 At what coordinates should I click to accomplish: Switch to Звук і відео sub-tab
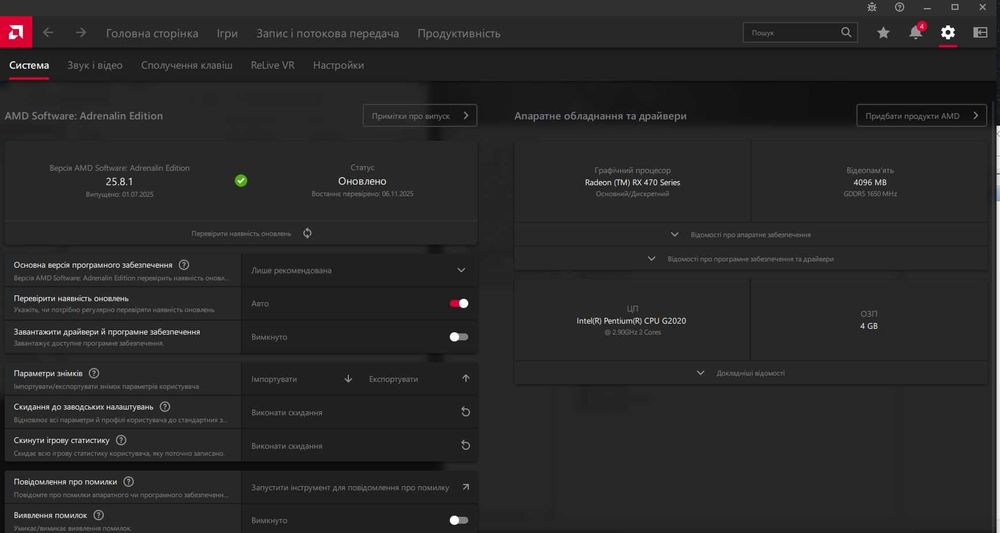point(95,65)
